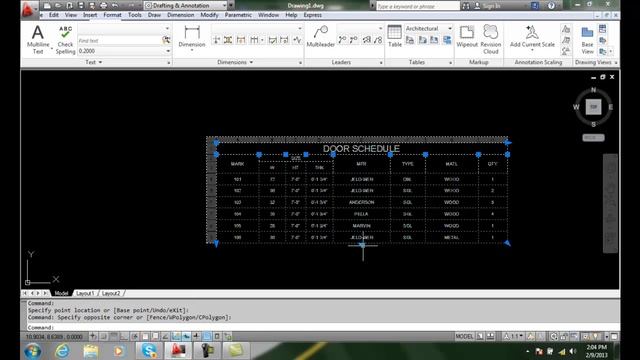Click the dimension tool with the wavy line icon
Image resolution: width=640 pixels, height=360 pixels.
click(297, 40)
